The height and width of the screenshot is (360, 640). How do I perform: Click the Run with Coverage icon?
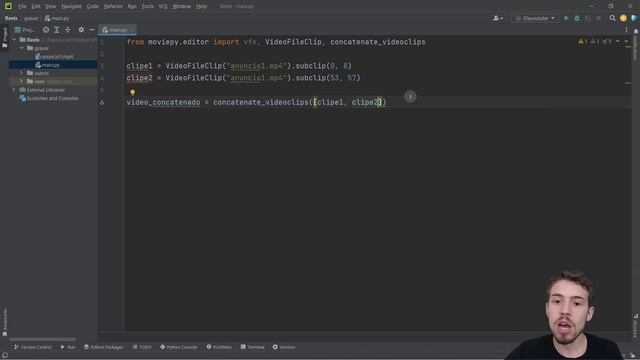(588, 18)
